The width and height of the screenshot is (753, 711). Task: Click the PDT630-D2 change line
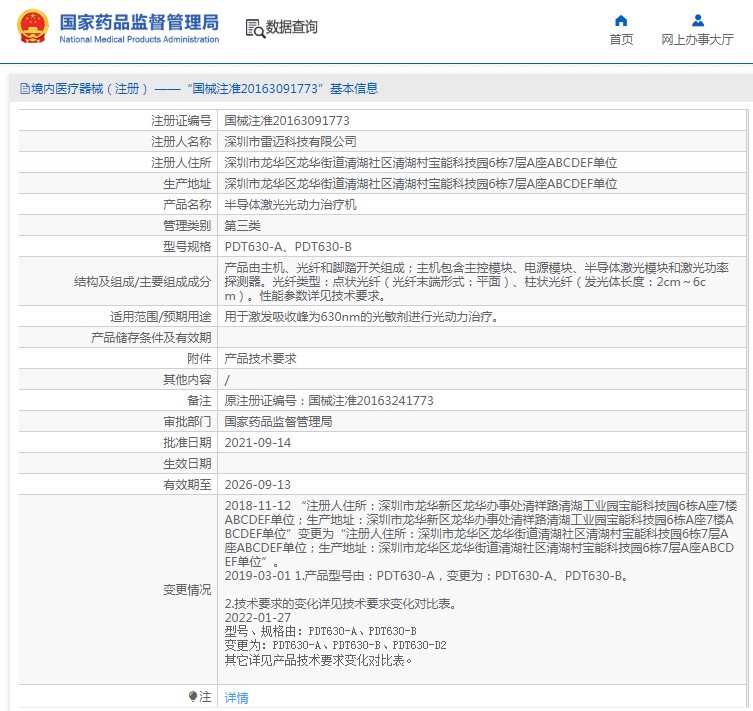click(335, 645)
